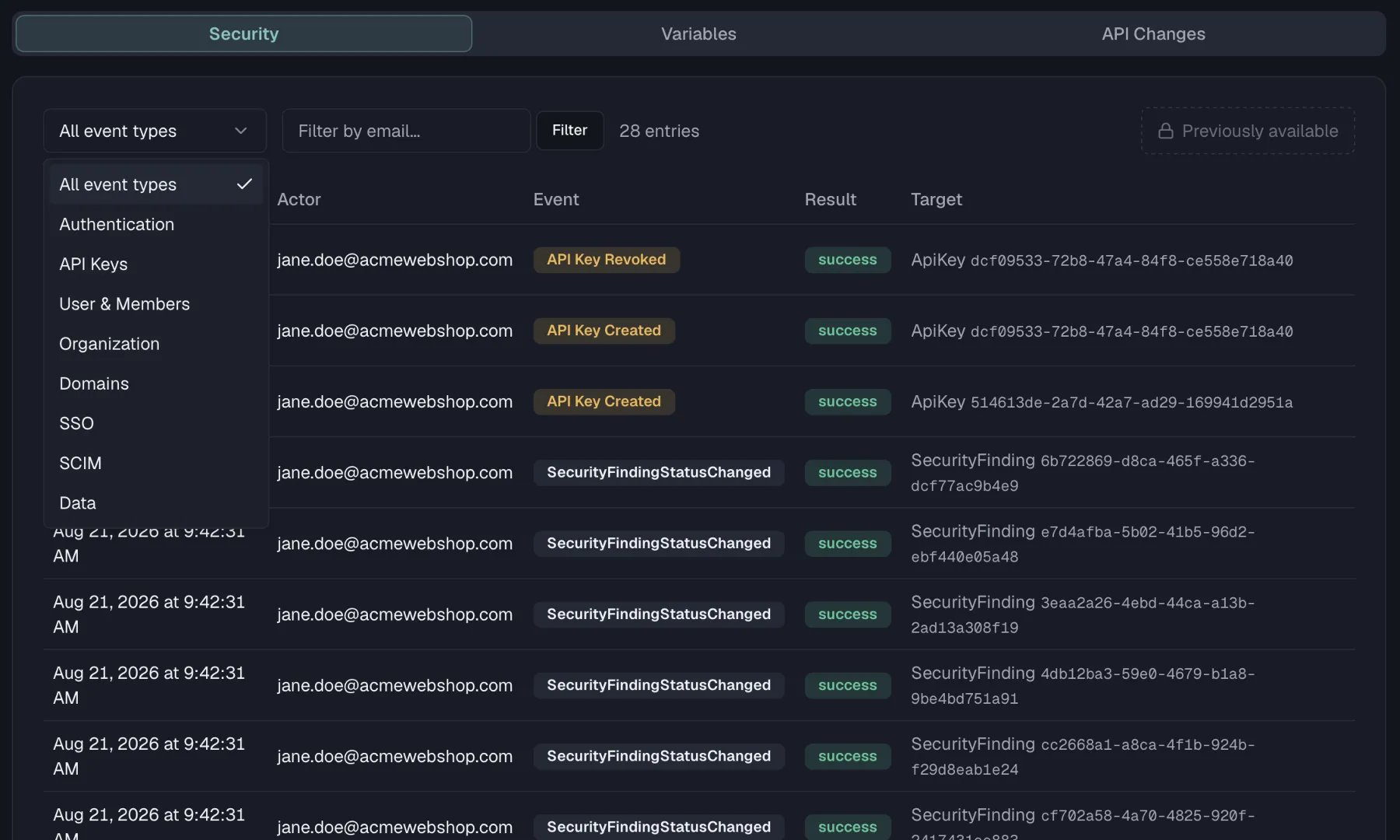Choose SSO event type

[x=156, y=423]
